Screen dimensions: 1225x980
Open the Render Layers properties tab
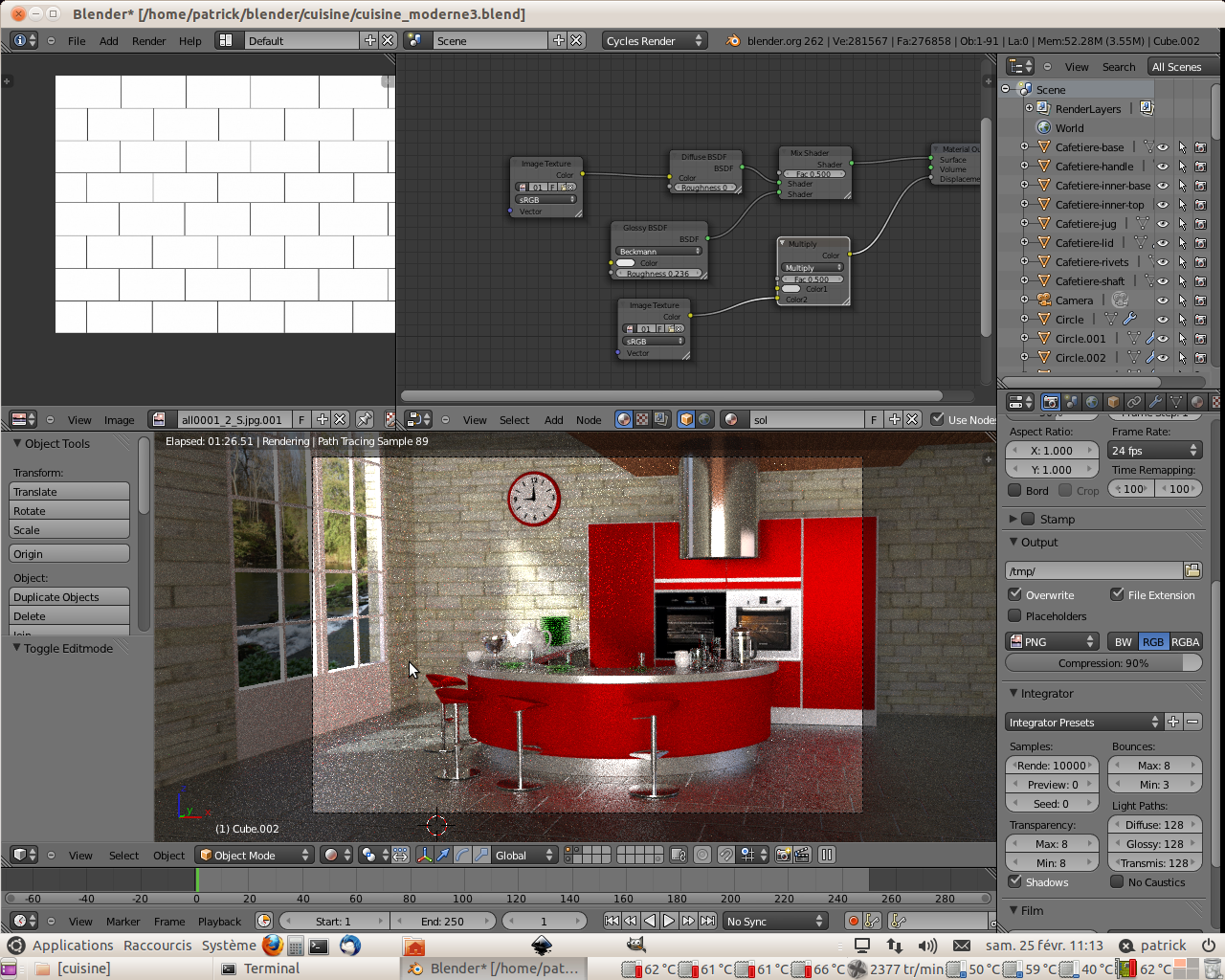(x=1071, y=402)
